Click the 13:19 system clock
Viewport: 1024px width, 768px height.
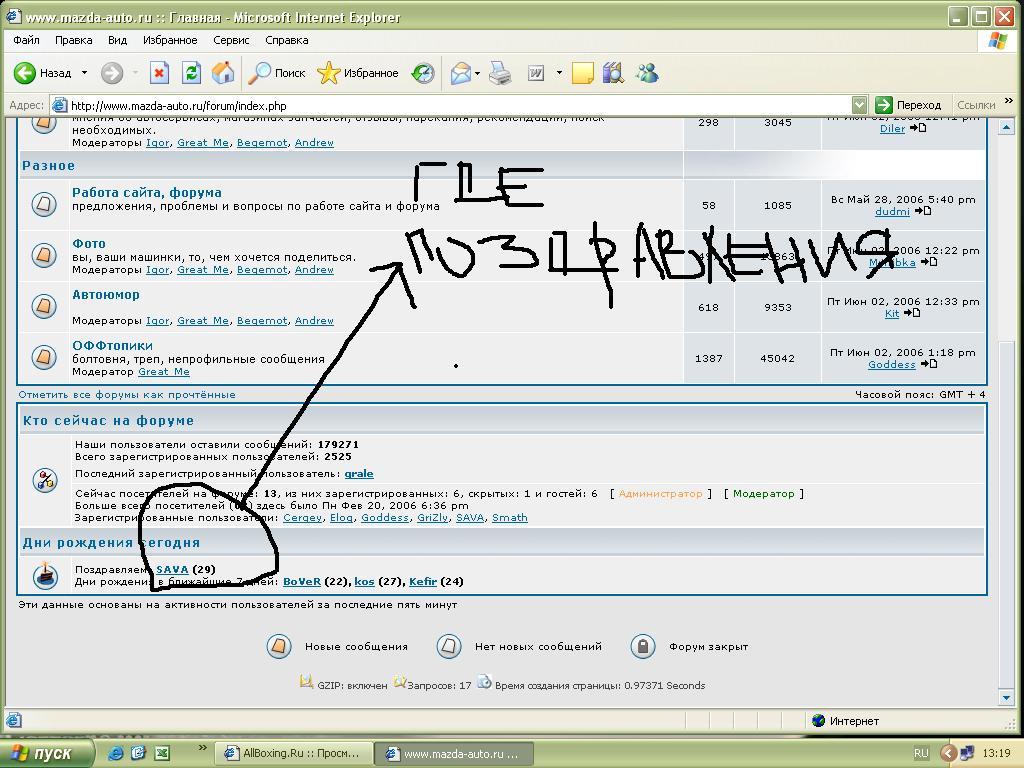(x=996, y=753)
